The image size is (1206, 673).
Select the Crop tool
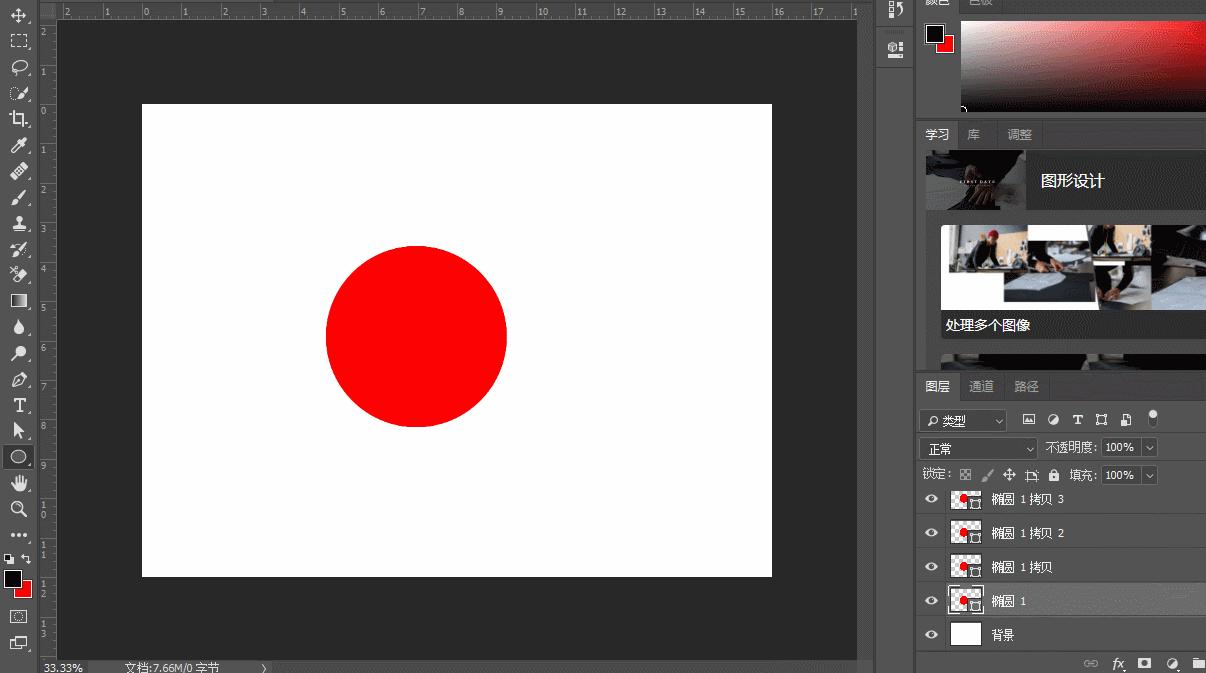click(20, 120)
